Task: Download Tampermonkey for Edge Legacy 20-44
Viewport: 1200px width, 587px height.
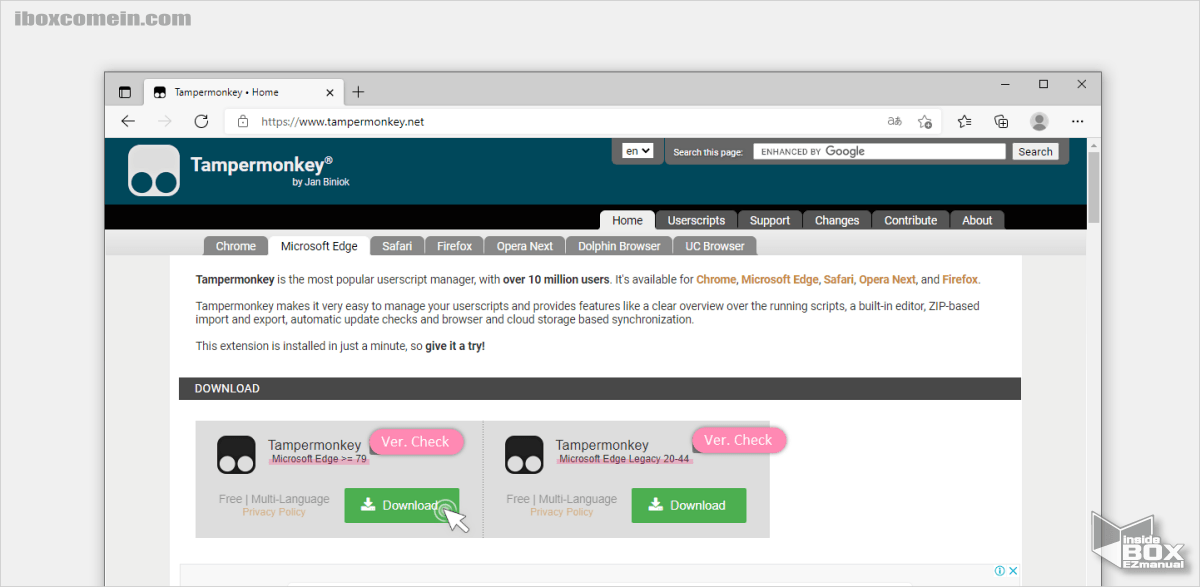Action: point(688,505)
